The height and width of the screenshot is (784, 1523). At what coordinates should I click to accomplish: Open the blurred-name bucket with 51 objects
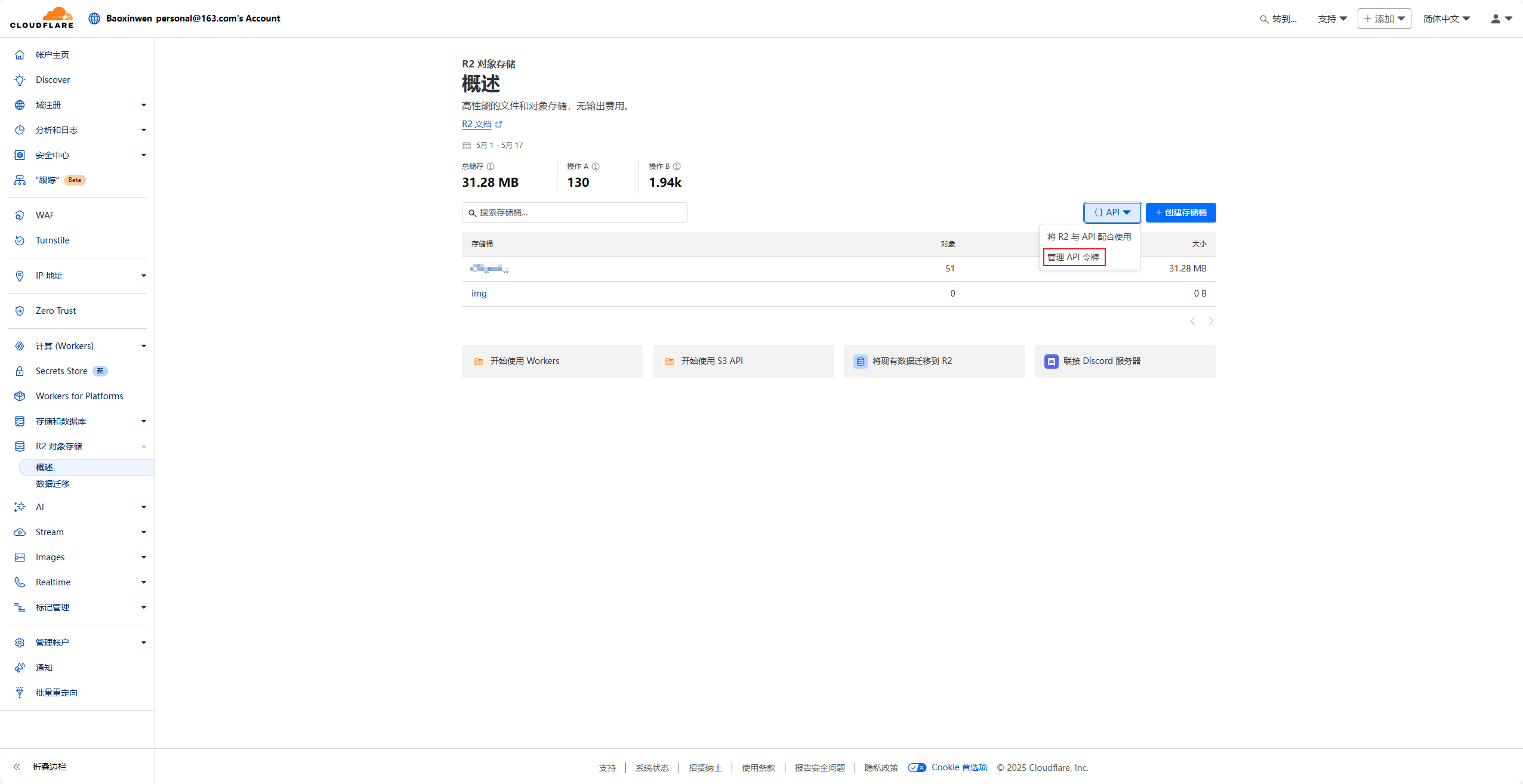tap(489, 268)
